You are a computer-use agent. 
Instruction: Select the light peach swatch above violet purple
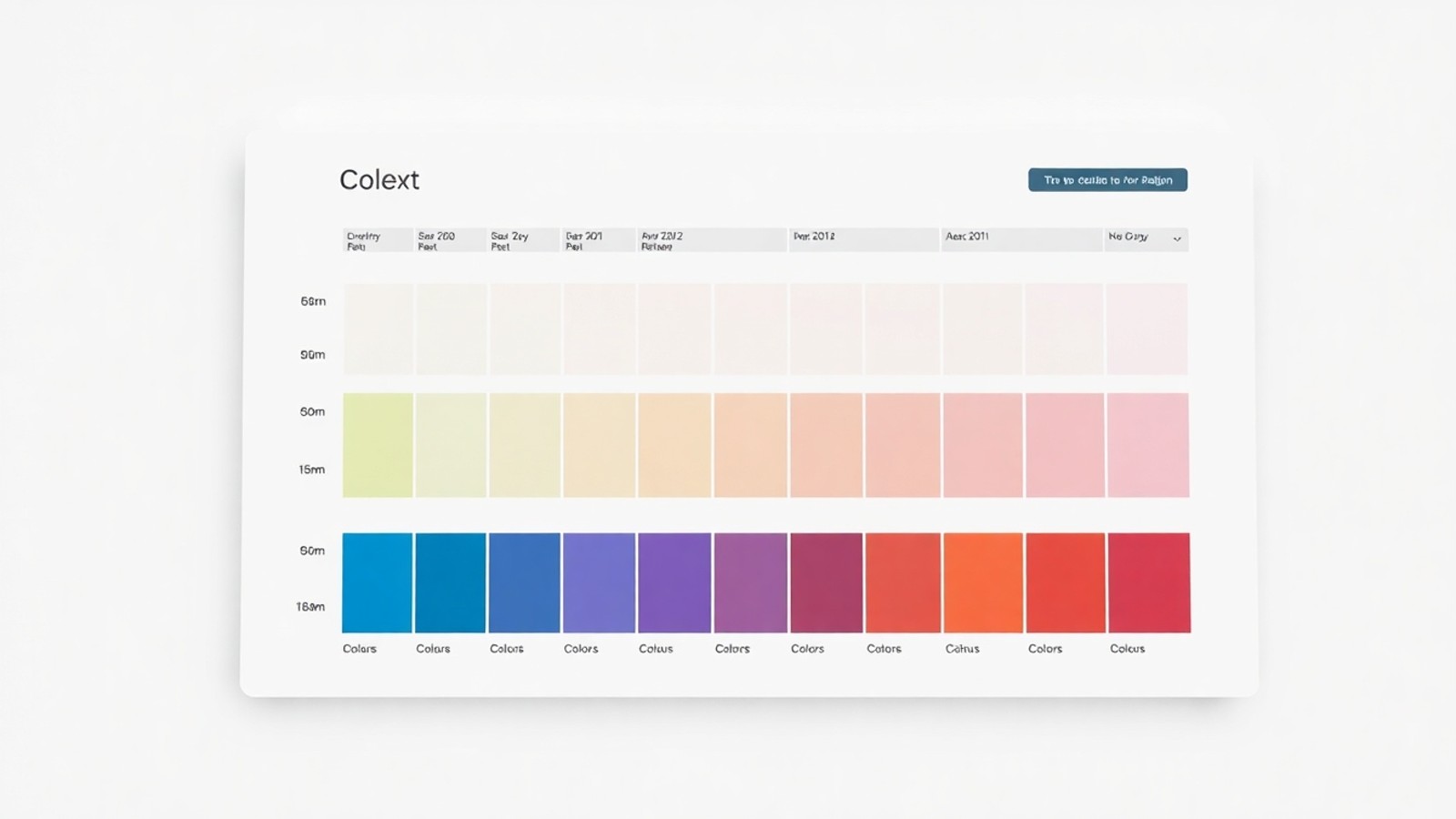(x=674, y=445)
